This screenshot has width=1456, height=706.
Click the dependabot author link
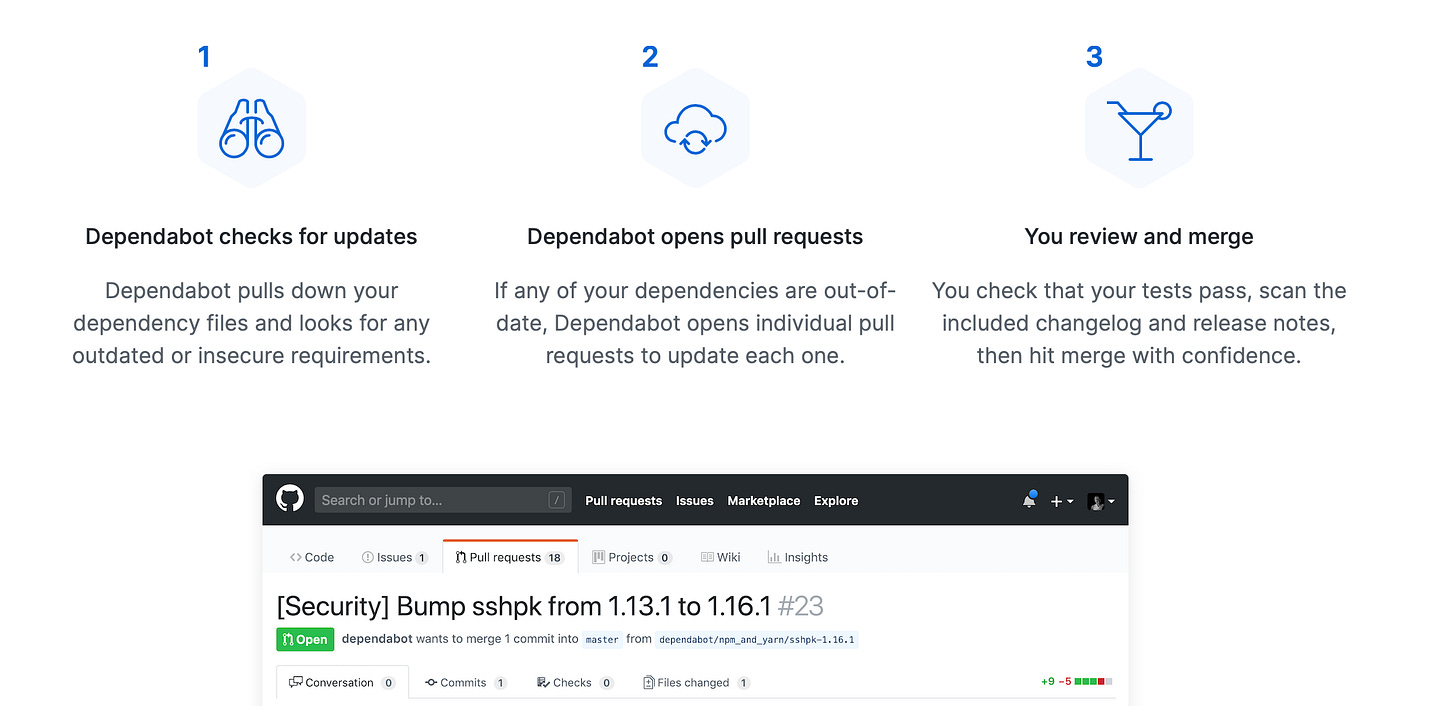coord(377,639)
